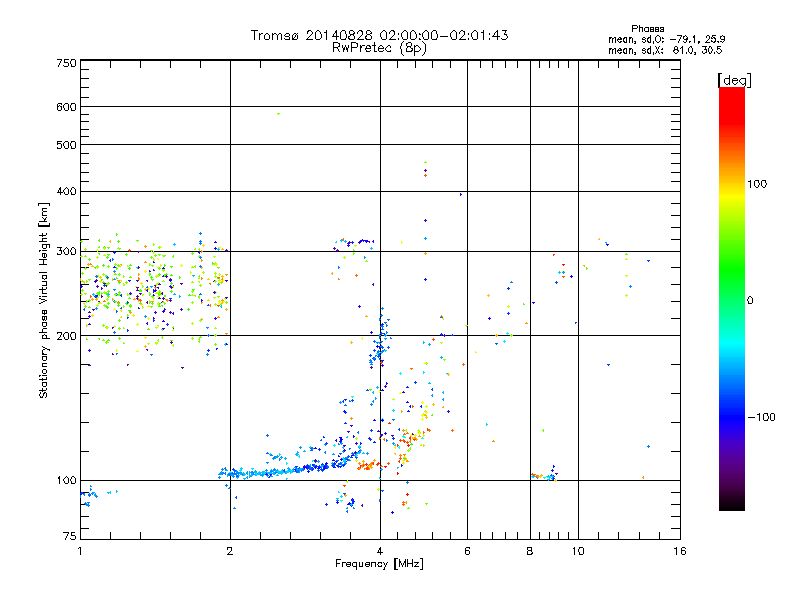The width and height of the screenshot is (800, 600).
Task: Click the '[deg]' colorbar unit label
Action: click(734, 80)
